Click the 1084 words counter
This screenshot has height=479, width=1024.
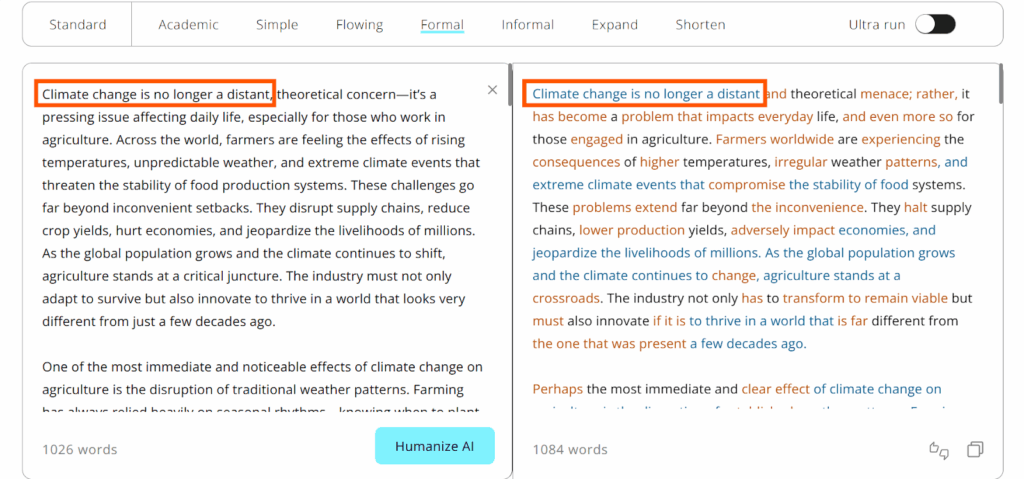[570, 450]
